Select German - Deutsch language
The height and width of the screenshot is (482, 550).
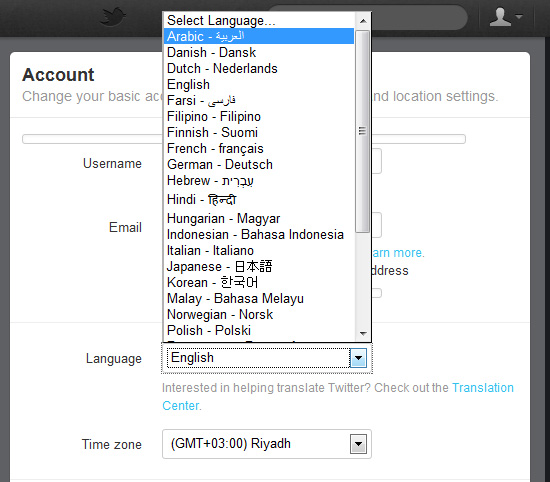[x=259, y=164]
